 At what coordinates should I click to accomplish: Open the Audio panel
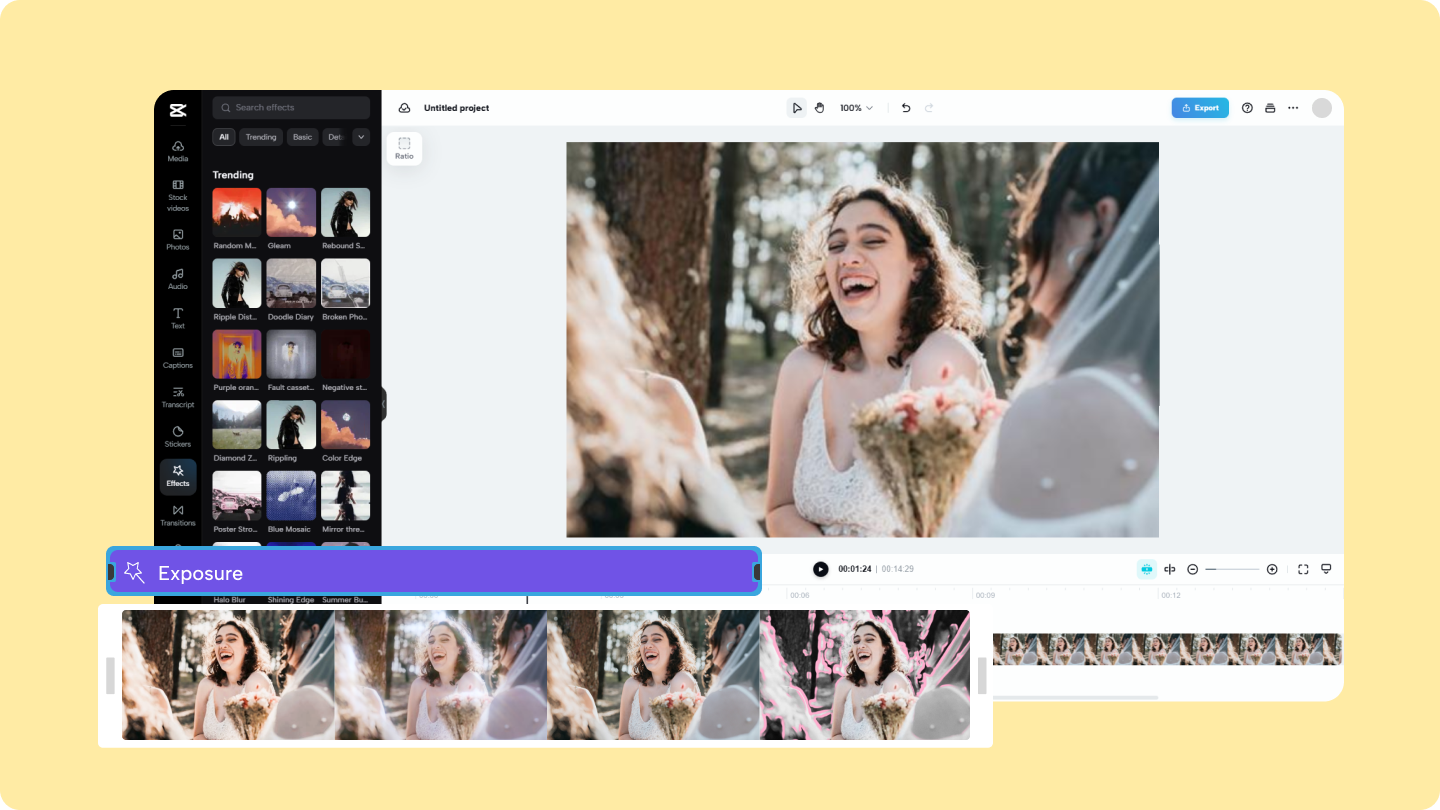(x=177, y=279)
